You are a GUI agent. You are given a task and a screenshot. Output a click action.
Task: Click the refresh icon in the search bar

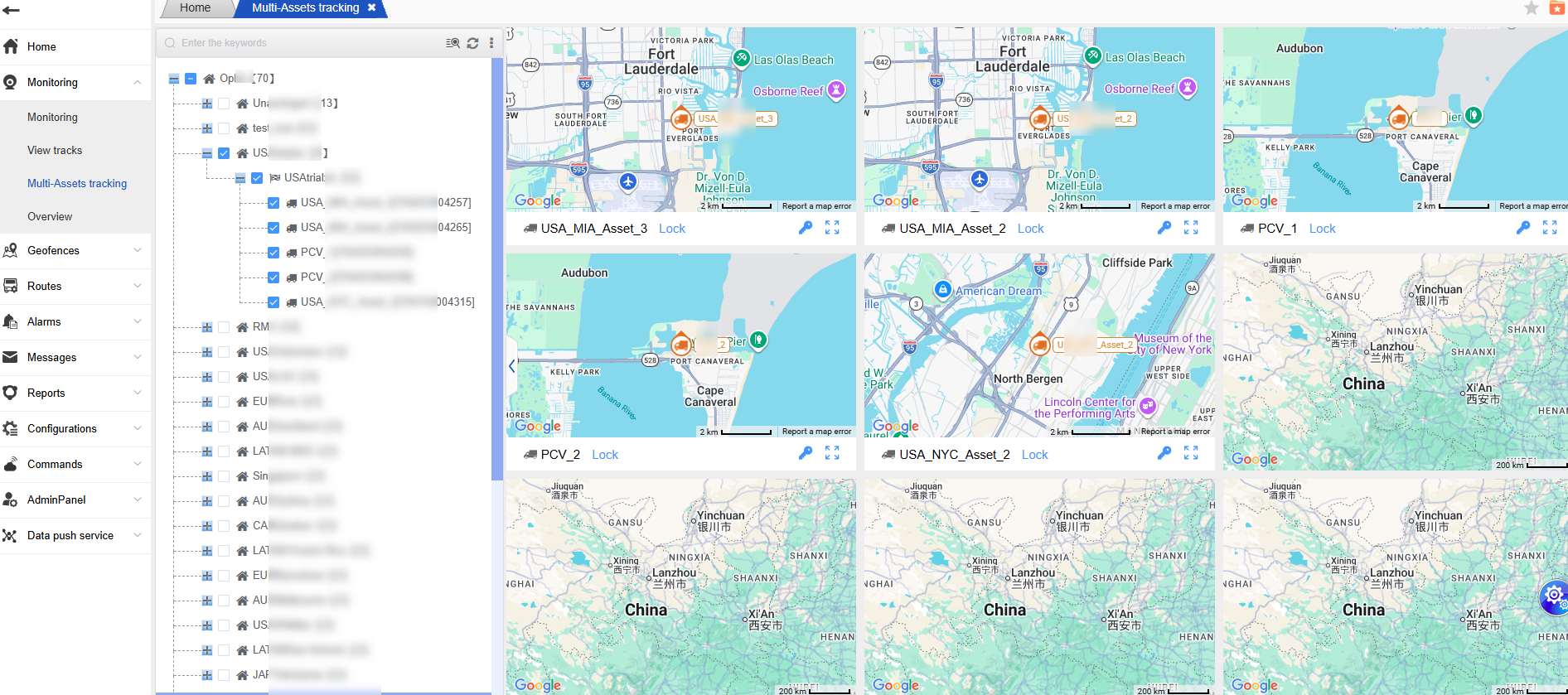pyautogui.click(x=472, y=43)
